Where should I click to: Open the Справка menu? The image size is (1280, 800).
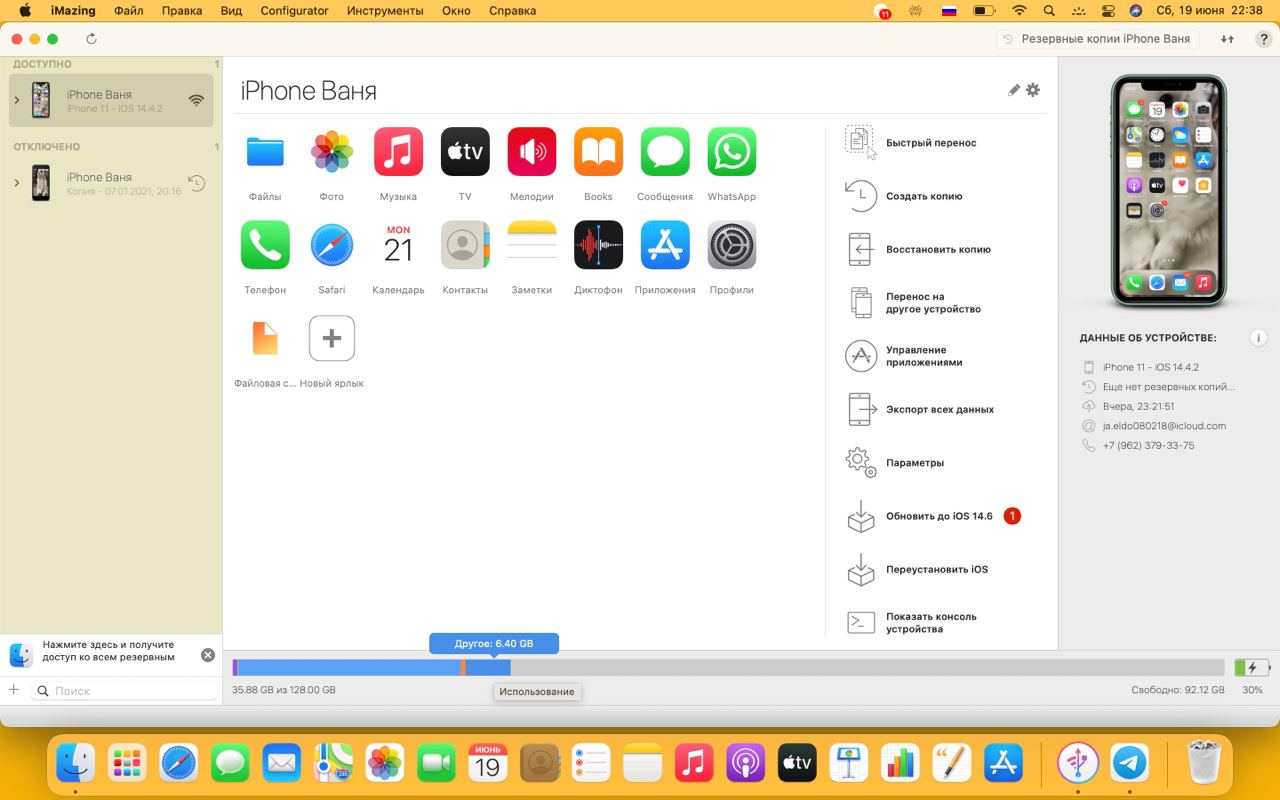tap(512, 11)
